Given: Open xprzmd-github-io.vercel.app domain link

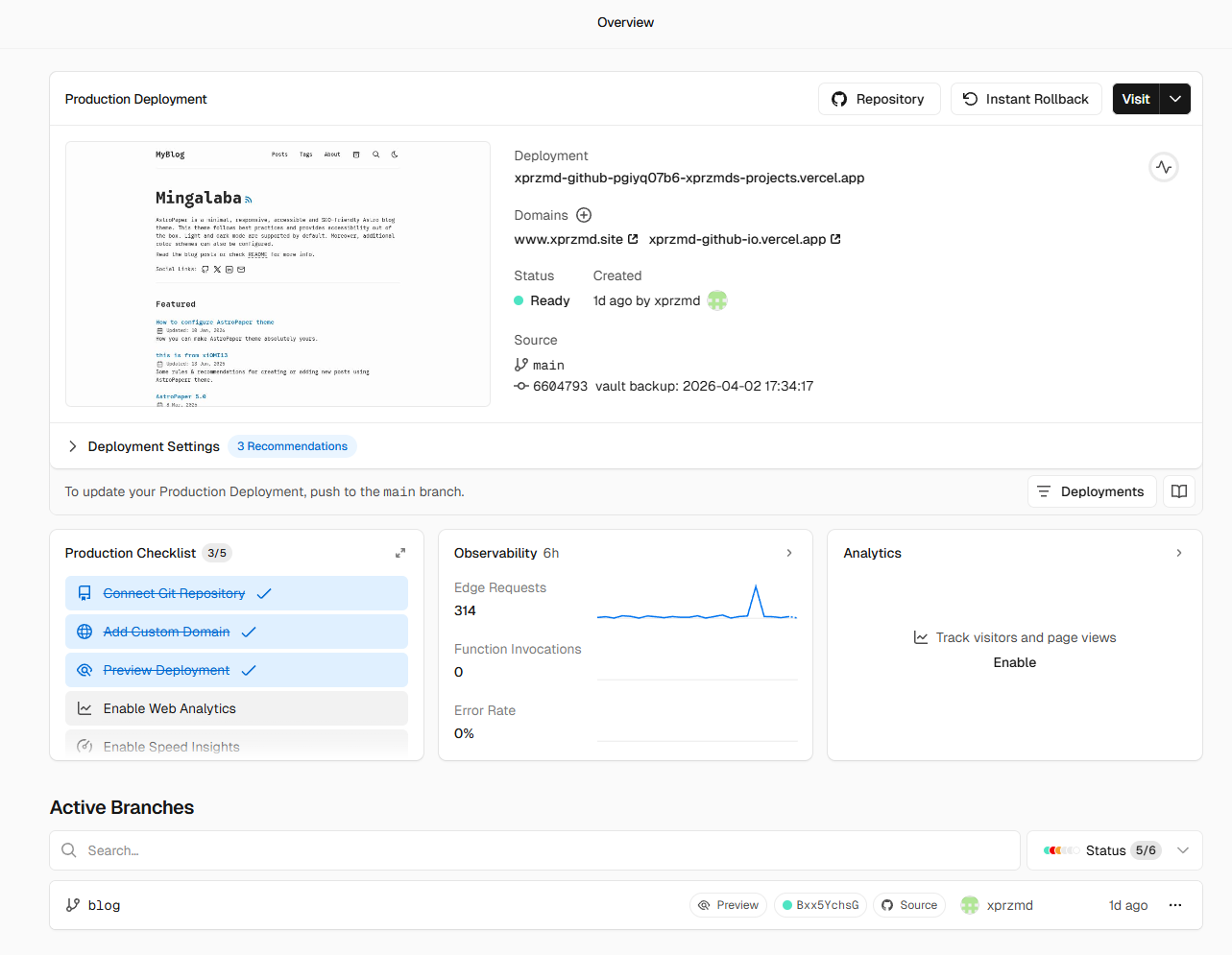Looking at the screenshot, I should coord(745,239).
